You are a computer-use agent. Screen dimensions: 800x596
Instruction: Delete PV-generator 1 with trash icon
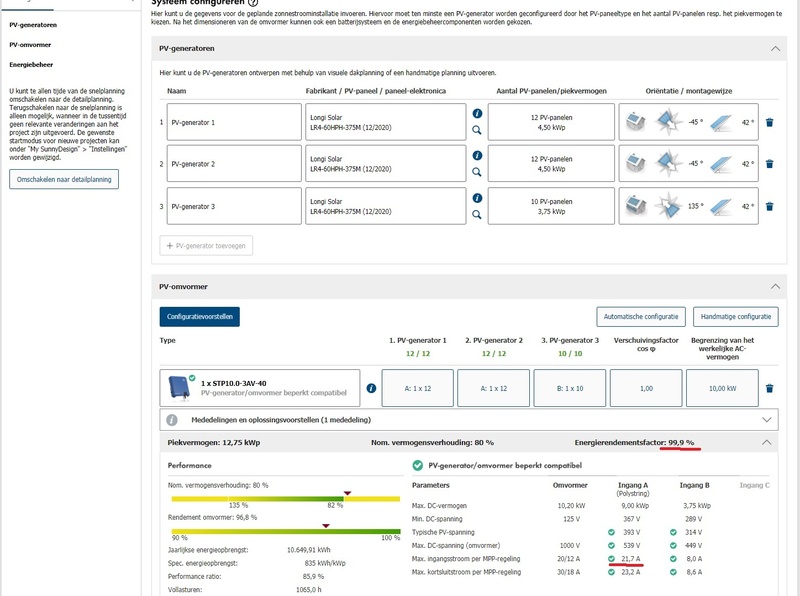pos(769,122)
